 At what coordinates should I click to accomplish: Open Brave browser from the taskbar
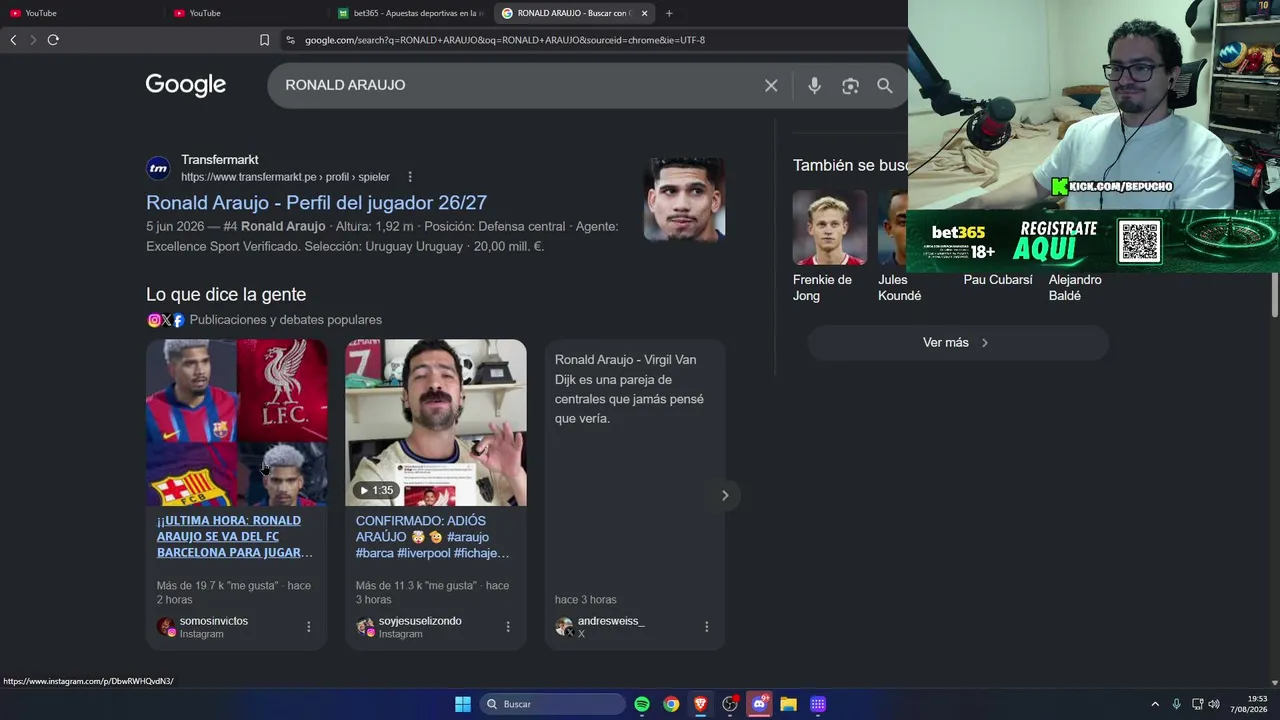point(700,704)
